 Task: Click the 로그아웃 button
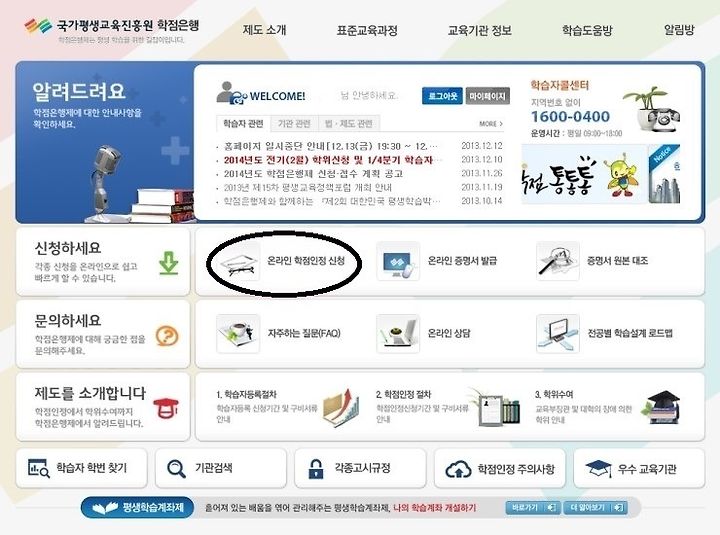coord(443,96)
